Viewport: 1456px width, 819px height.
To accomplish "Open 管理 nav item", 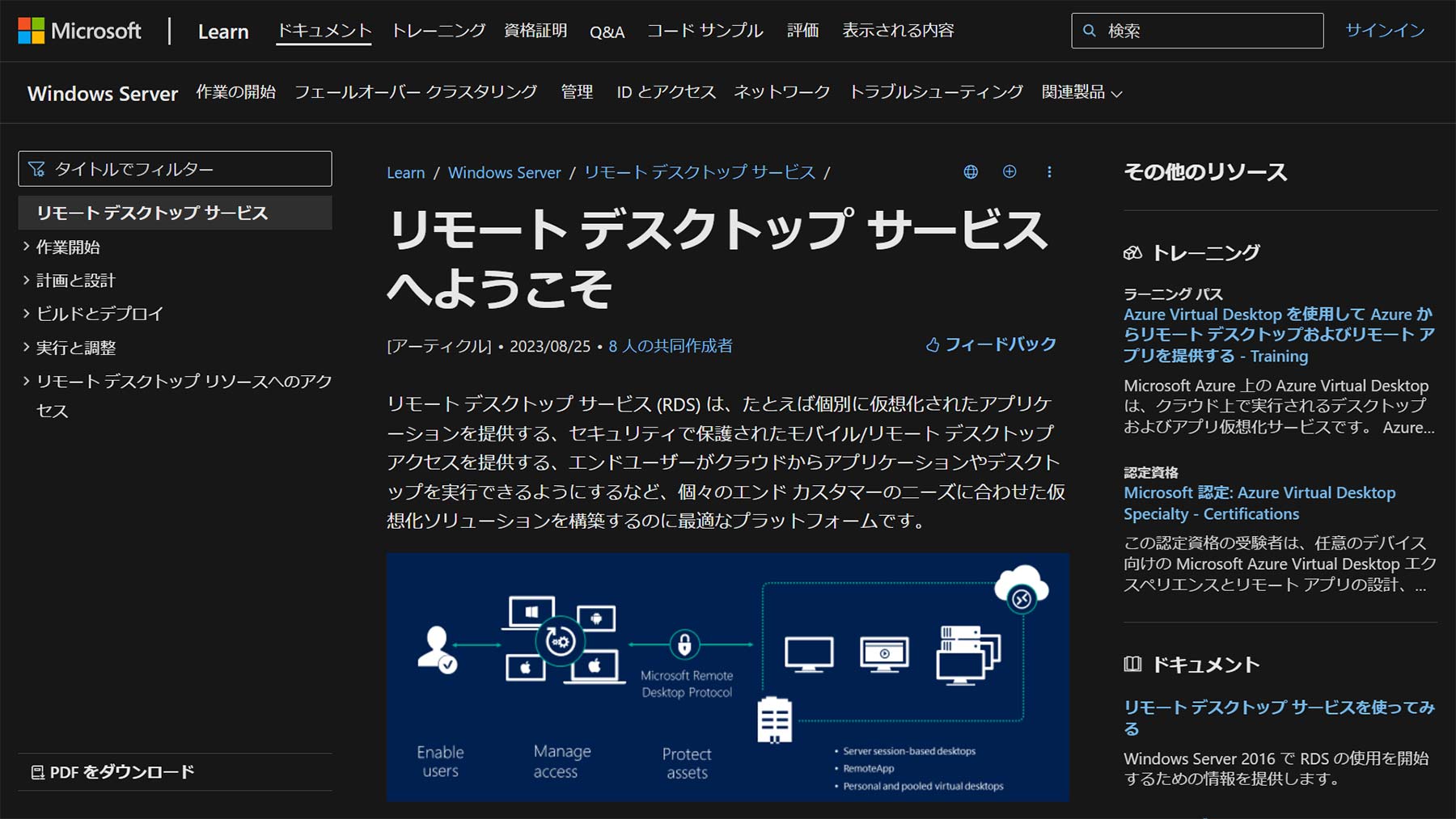I will [x=577, y=92].
